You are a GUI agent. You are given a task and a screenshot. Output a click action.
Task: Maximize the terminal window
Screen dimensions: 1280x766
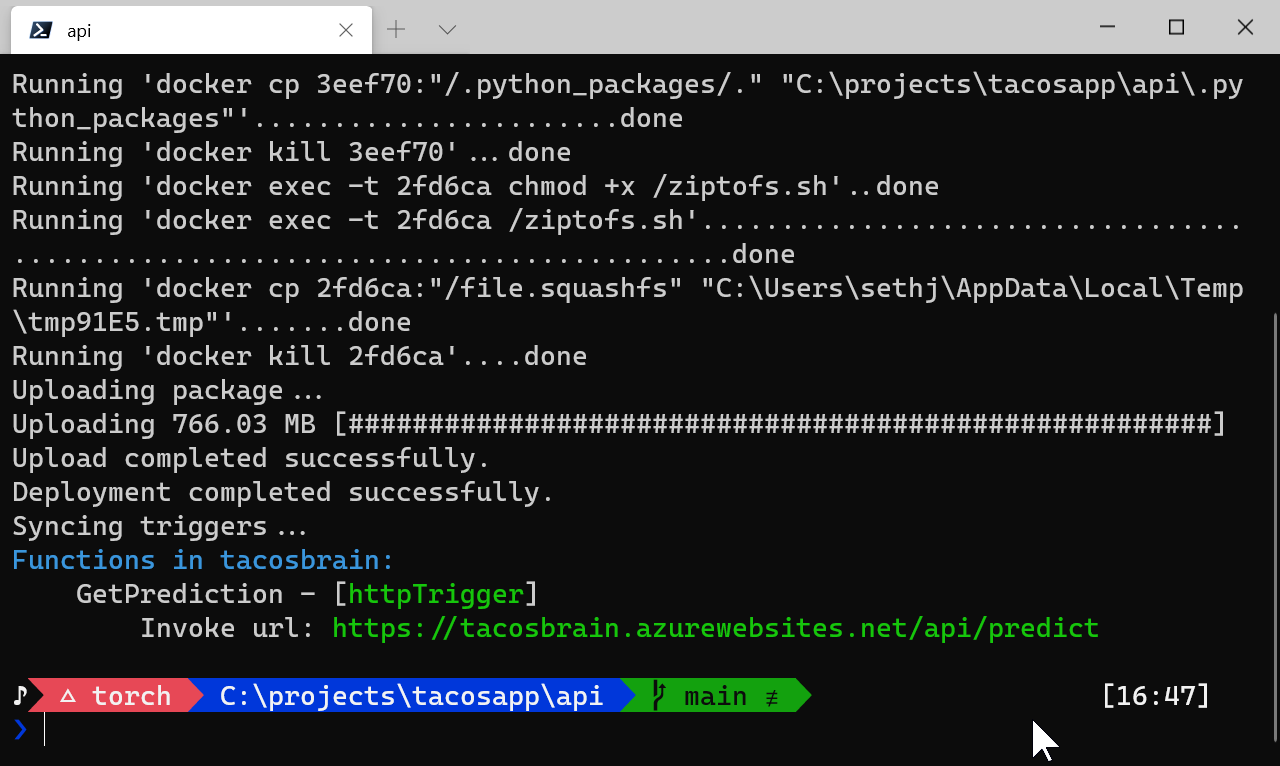(x=1176, y=28)
